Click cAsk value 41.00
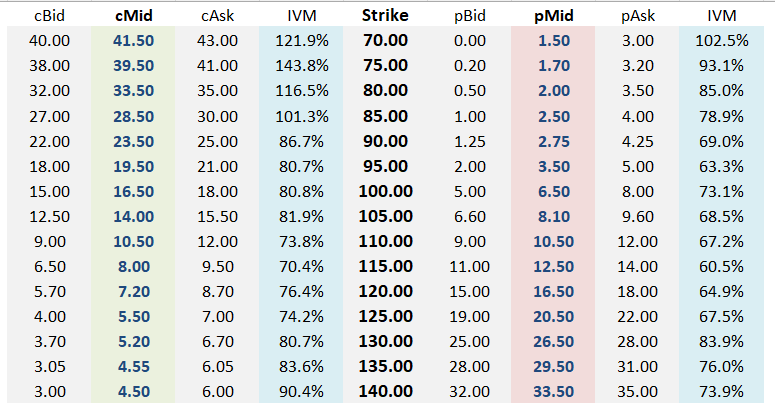 click(x=217, y=66)
